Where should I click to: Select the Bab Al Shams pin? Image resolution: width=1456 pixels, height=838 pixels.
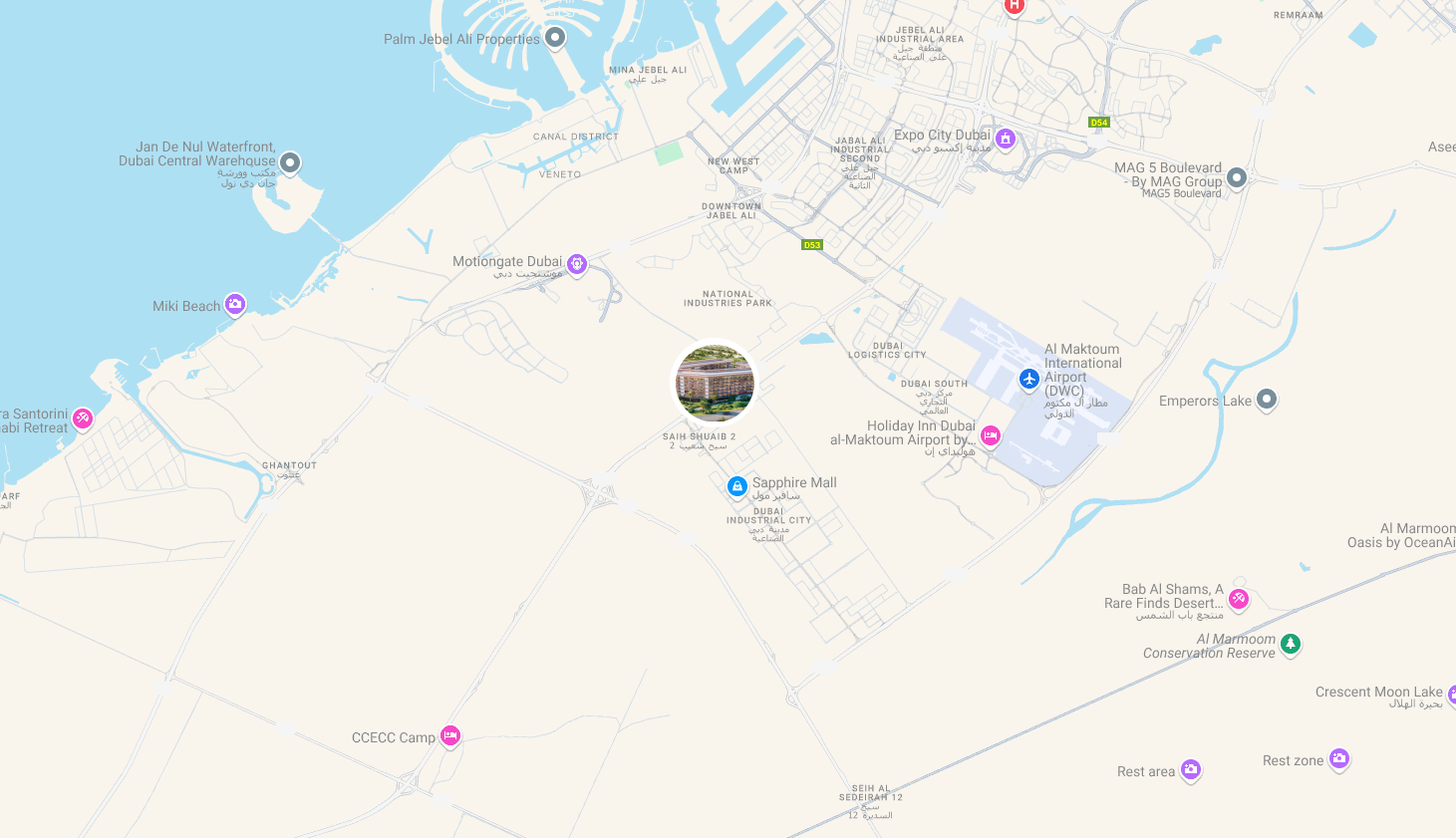(1239, 599)
